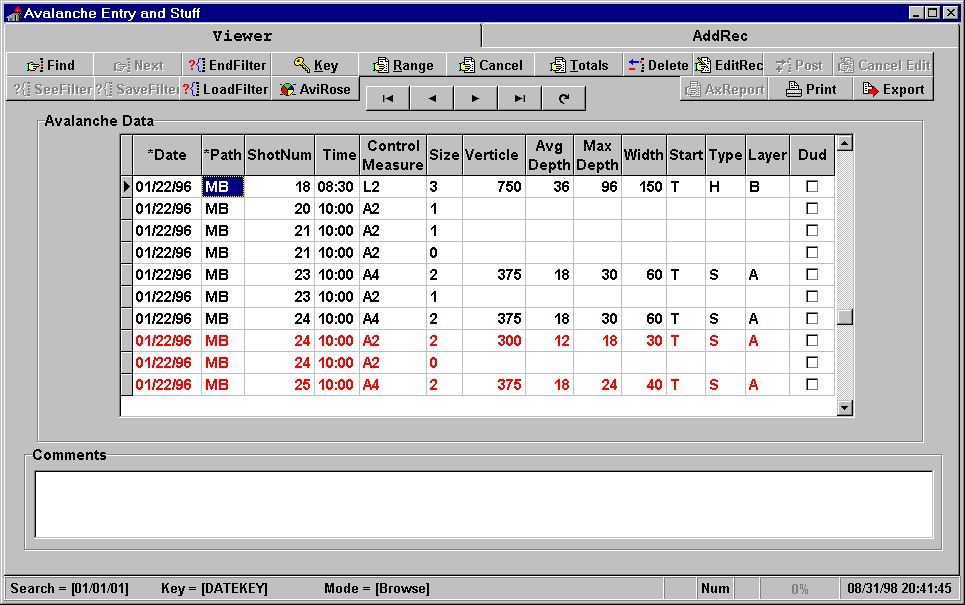Click the Export button
Image resolution: width=965 pixels, height=605 pixels.
point(892,89)
